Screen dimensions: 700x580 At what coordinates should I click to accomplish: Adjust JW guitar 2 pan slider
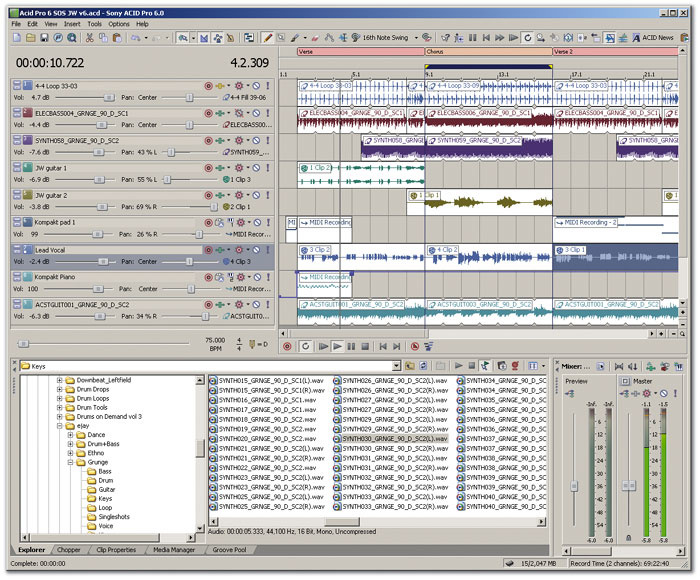(x=214, y=207)
